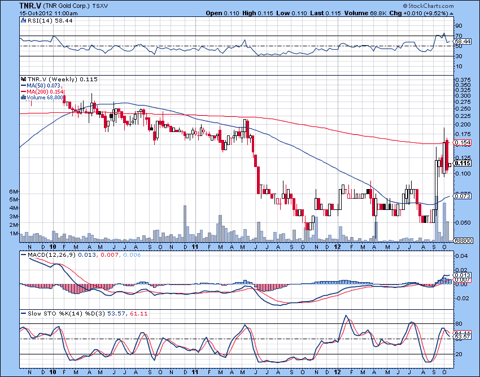This screenshot has width=480, height=377.
Task: Click the volume bars icon in the price legend
Action: pyautogui.click(x=23, y=97)
